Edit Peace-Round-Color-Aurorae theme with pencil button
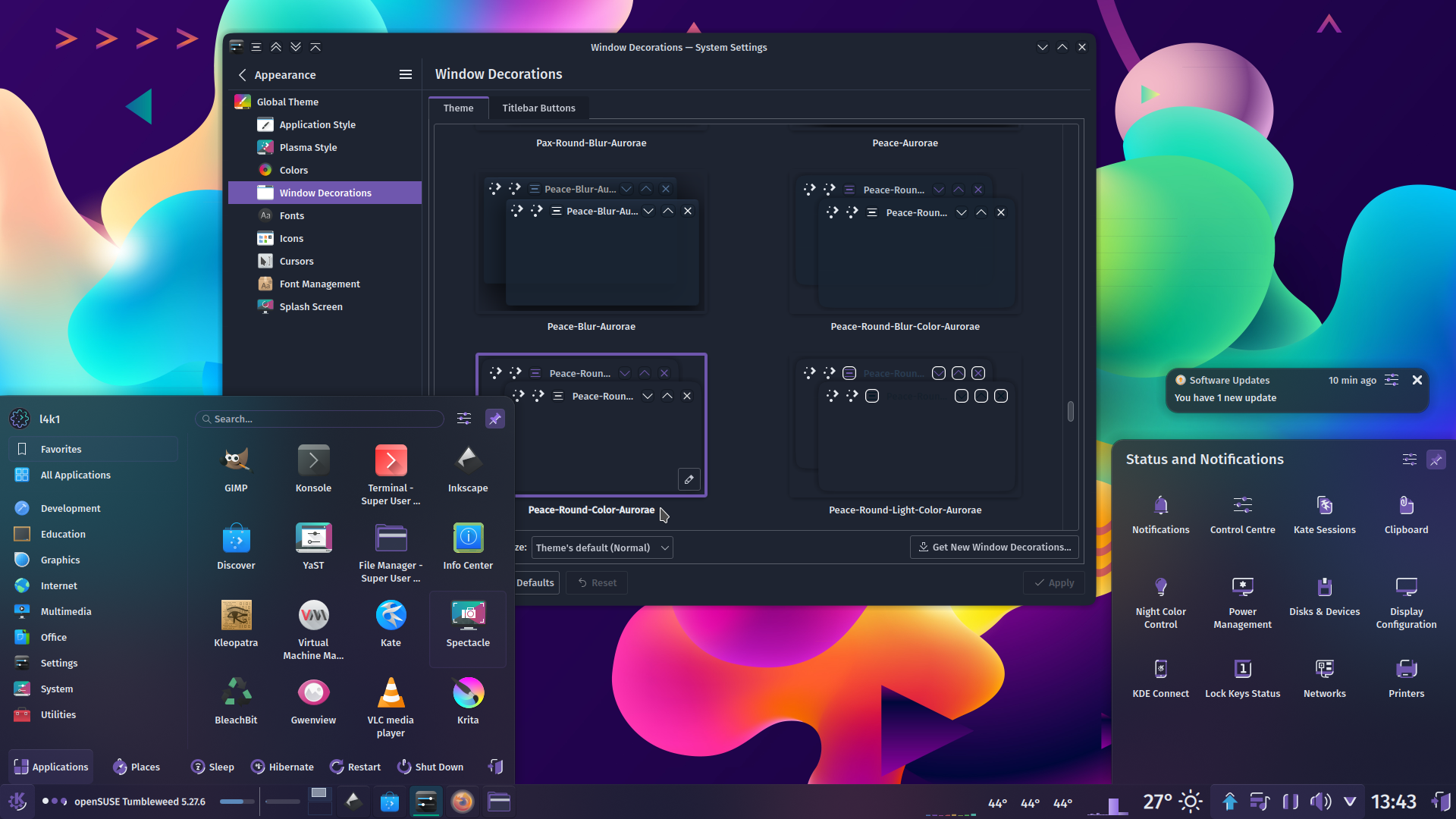The height and width of the screenshot is (819, 1456). 689,479
